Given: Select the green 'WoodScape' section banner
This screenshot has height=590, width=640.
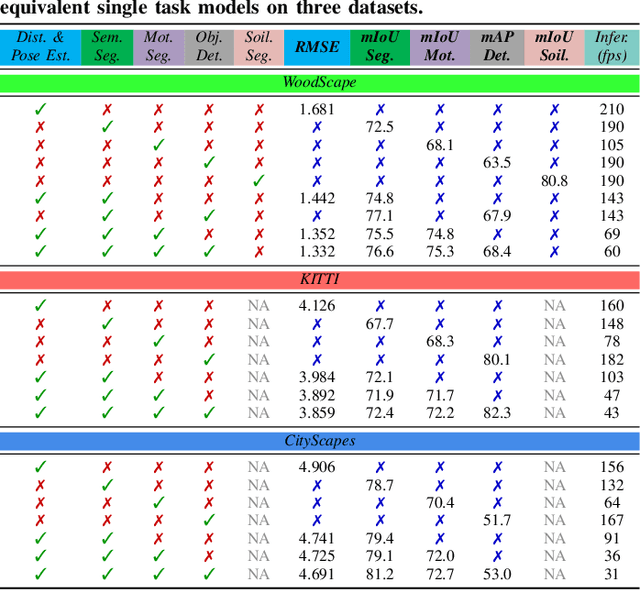Looking at the screenshot, I should [x=320, y=83].
